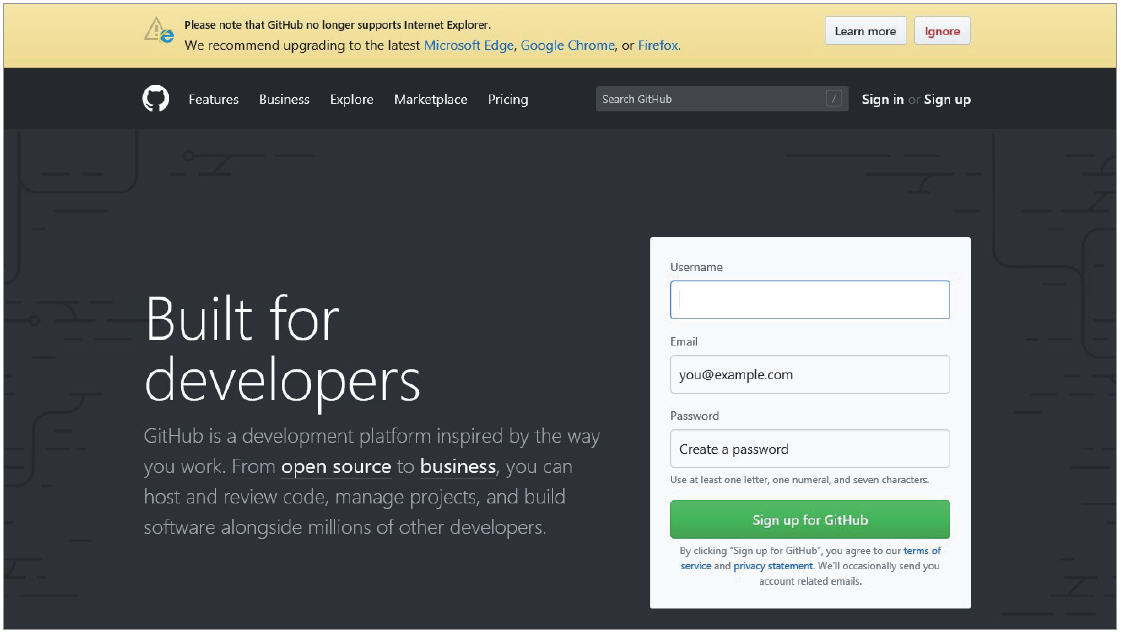Viewport: 1124px width, 634px height.
Task: Open the Marketplace page
Action: tap(431, 100)
